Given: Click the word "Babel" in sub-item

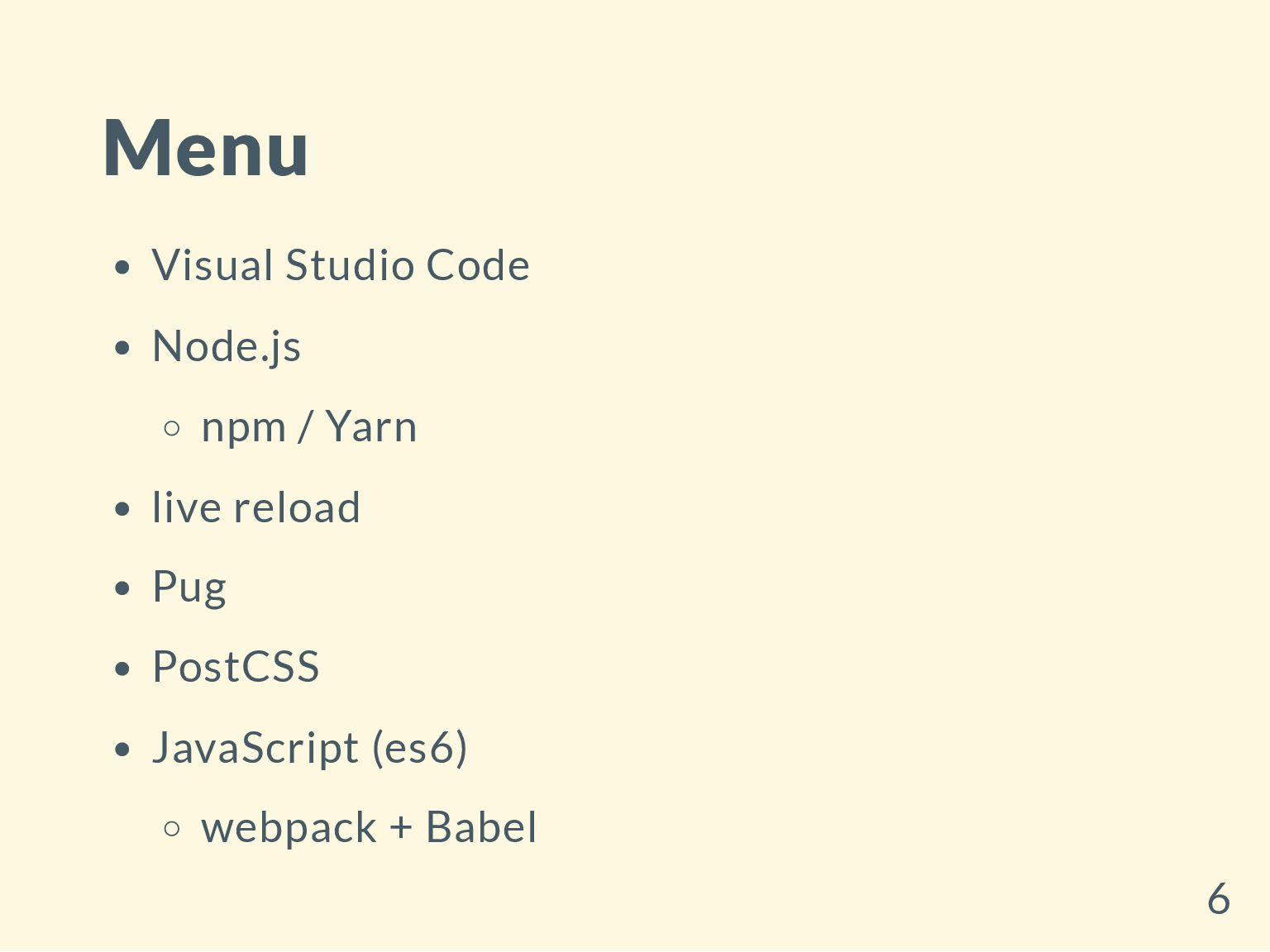Looking at the screenshot, I should pos(481,828).
